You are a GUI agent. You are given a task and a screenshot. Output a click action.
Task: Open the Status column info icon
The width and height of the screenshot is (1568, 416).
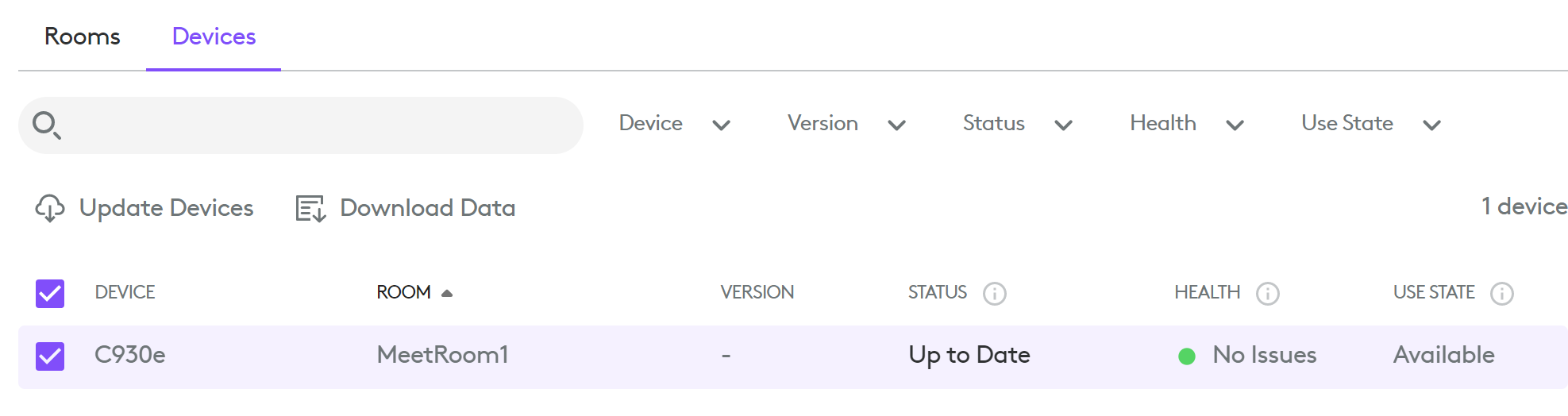pos(994,294)
